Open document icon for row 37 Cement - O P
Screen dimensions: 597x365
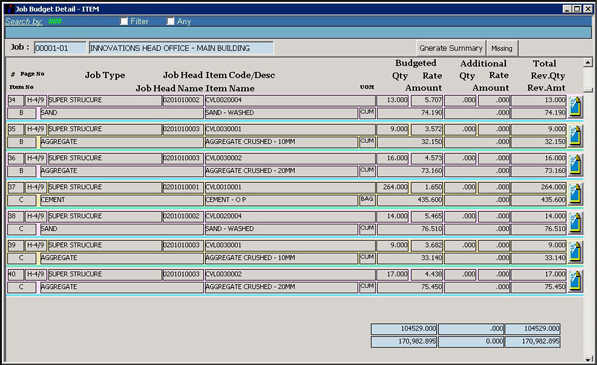pyautogui.click(x=575, y=194)
